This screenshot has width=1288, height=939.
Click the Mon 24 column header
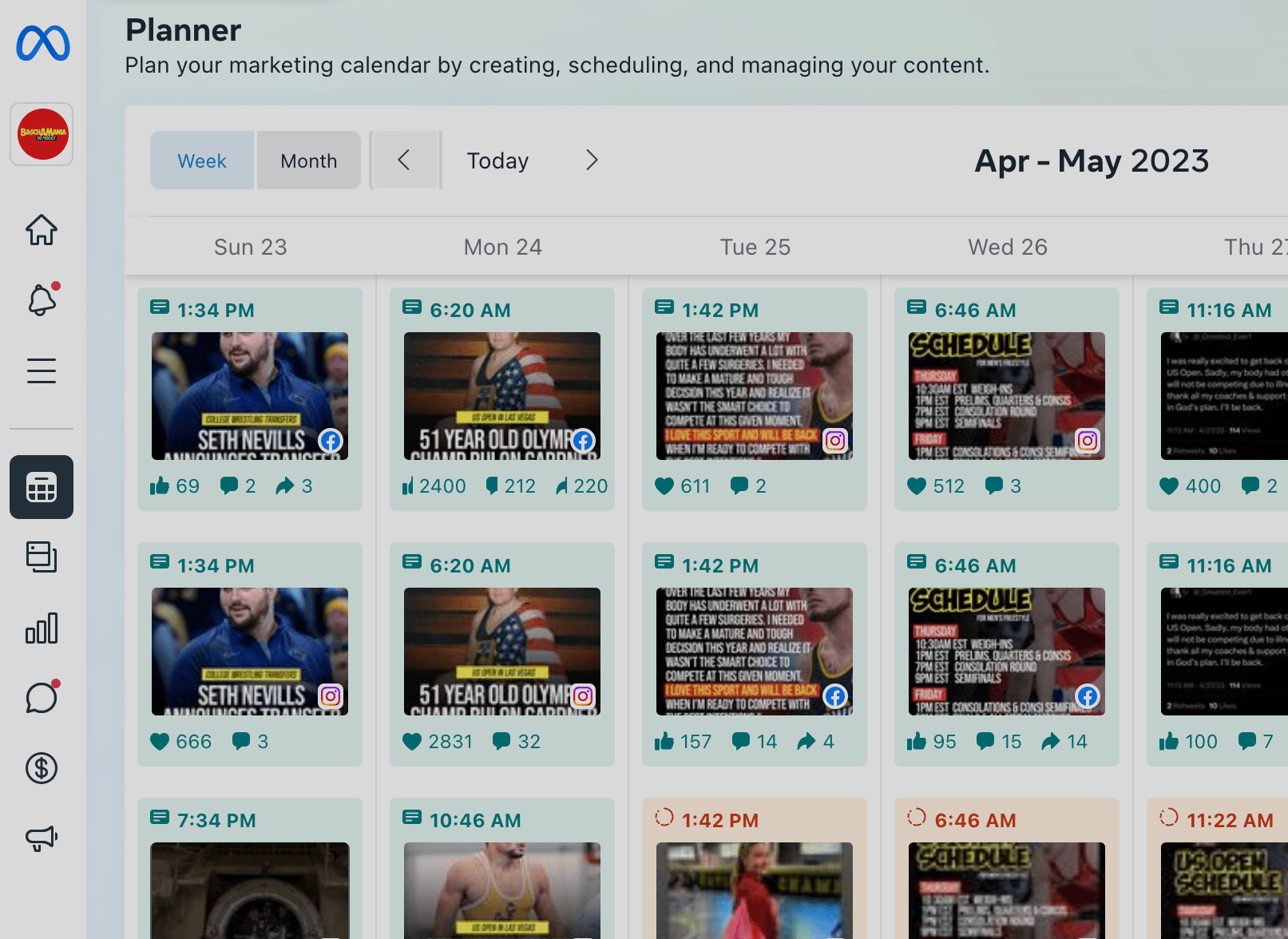(502, 246)
